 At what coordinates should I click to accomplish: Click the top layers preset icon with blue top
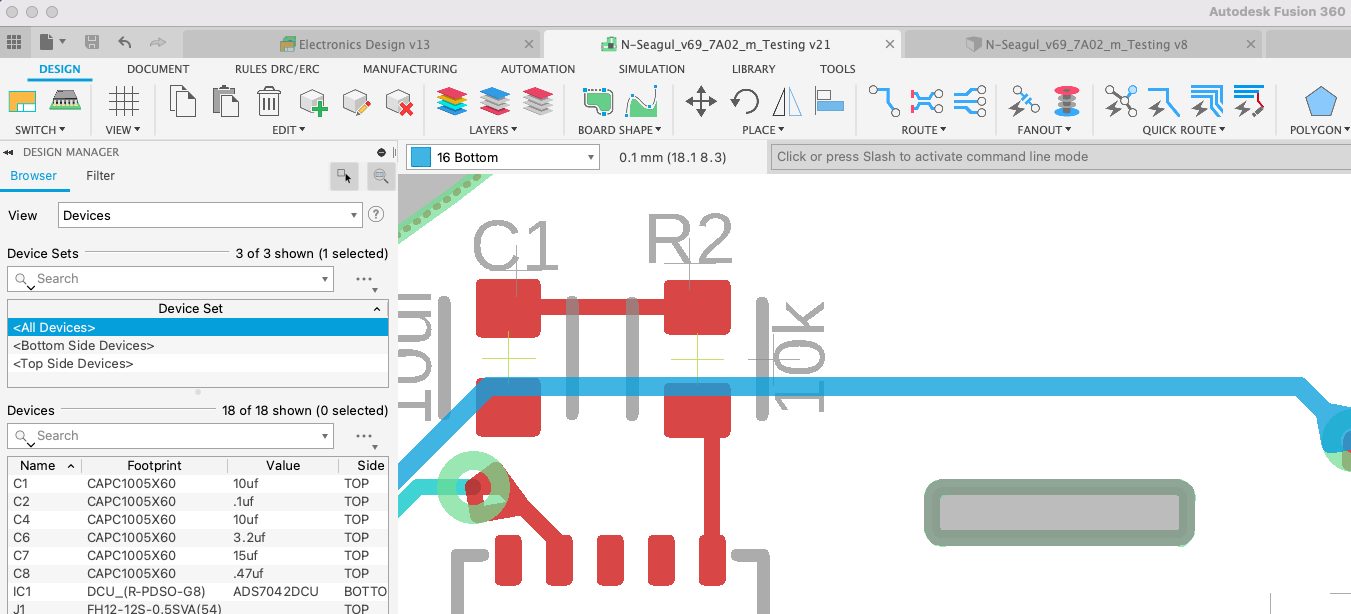[495, 102]
